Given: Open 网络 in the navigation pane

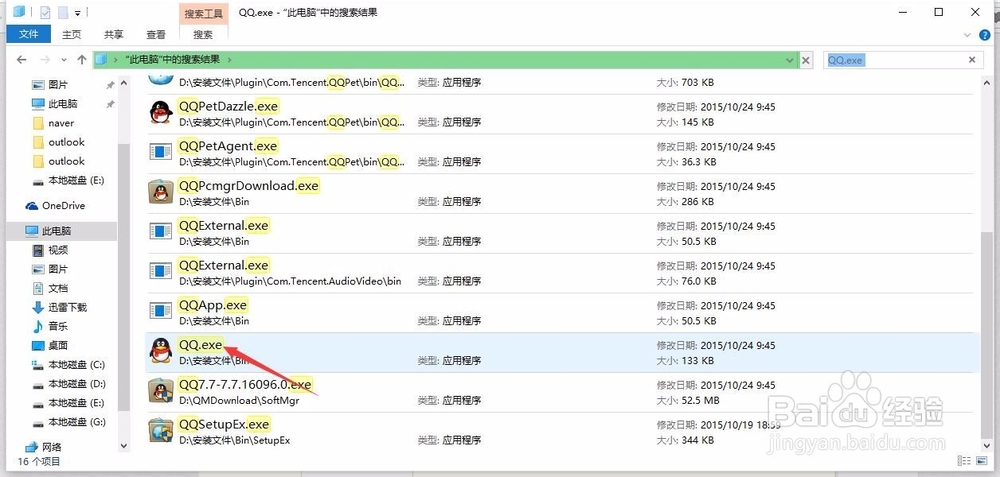Looking at the screenshot, I should [x=43, y=447].
